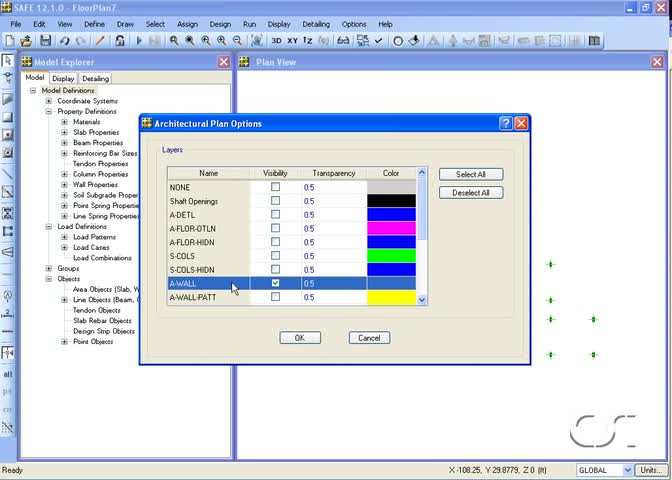Open the GLOBAL coordinate system dropdown

tap(627, 470)
